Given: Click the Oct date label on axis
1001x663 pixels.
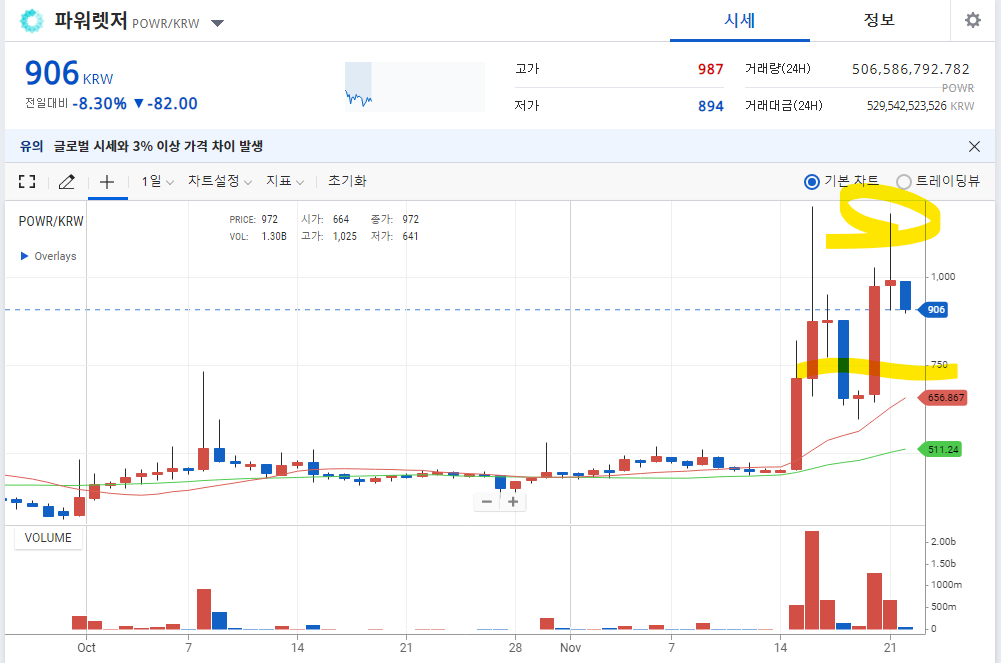Looking at the screenshot, I should pos(86,648).
